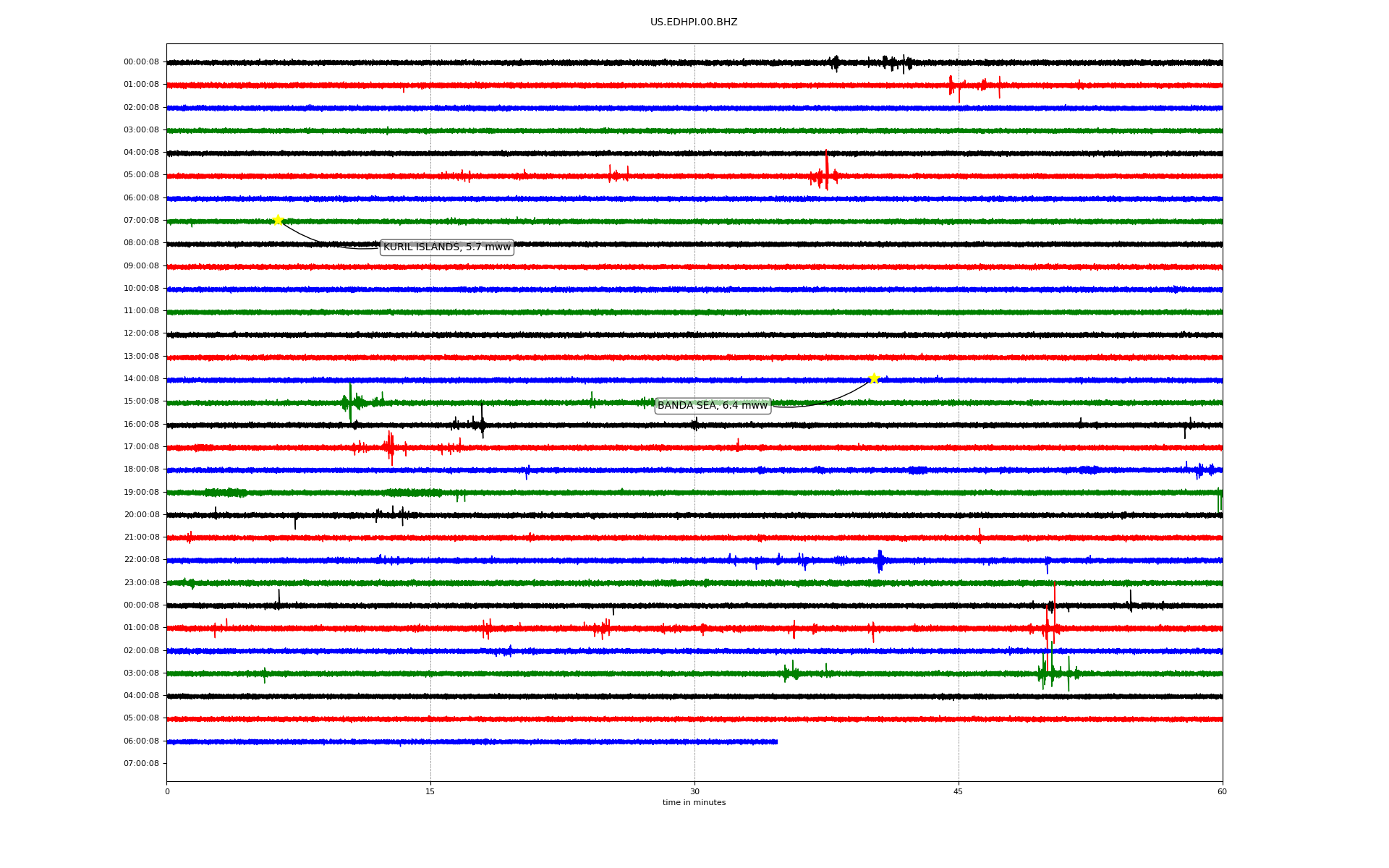This screenshot has height=868, width=1389.
Task: Click the 22:00:08 trace time label
Action: pyautogui.click(x=141, y=559)
